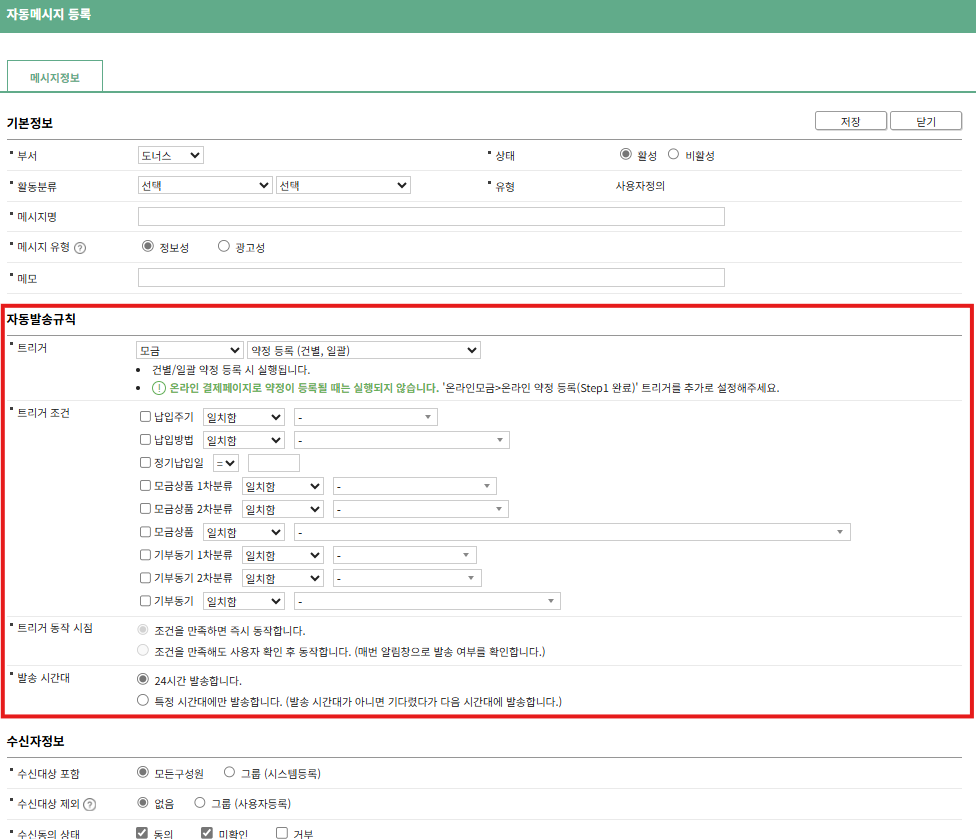Open the 기부동기 일치함 operator dropdown

[244, 601]
